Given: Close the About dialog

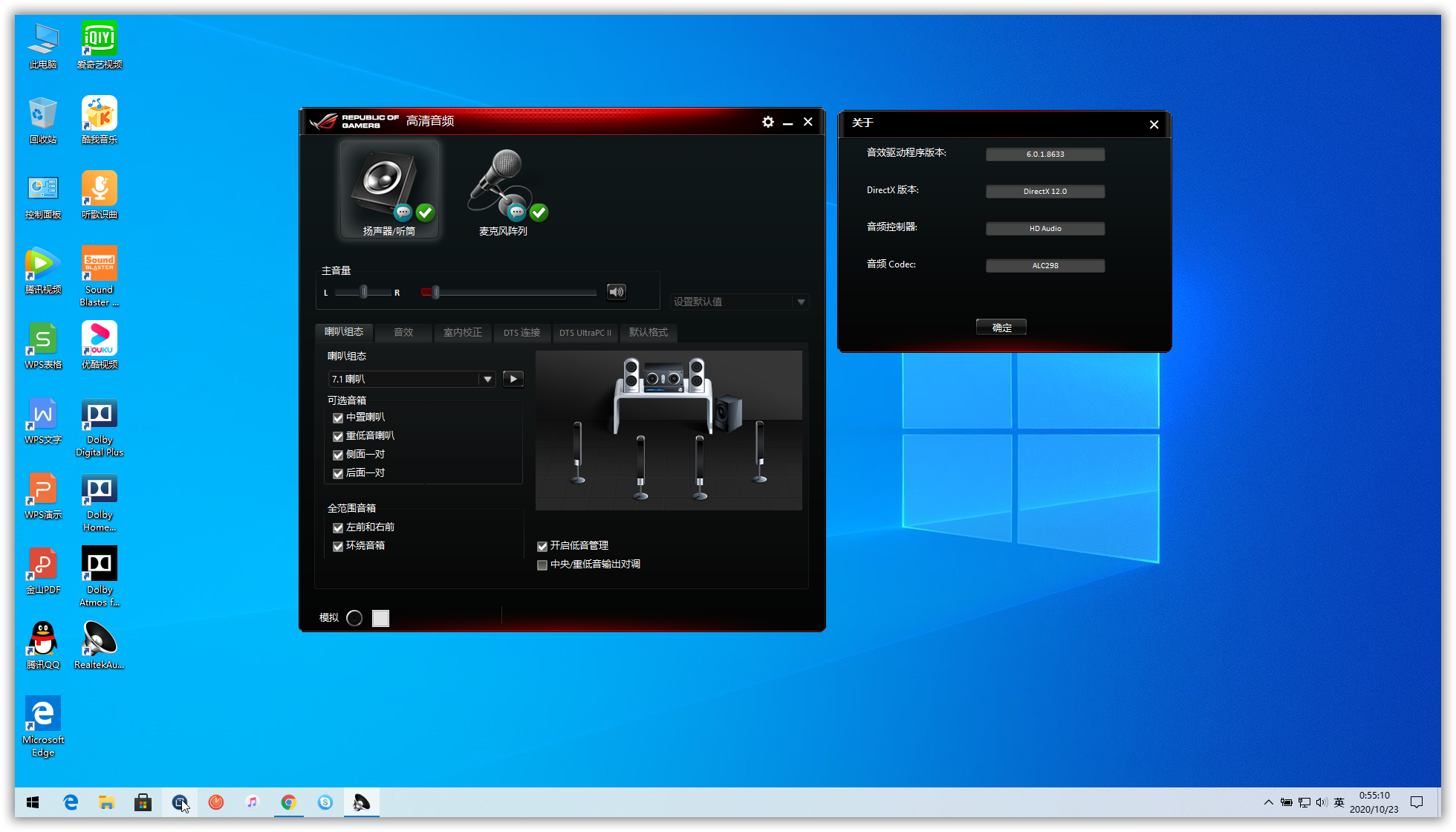Looking at the screenshot, I should coord(1154,124).
